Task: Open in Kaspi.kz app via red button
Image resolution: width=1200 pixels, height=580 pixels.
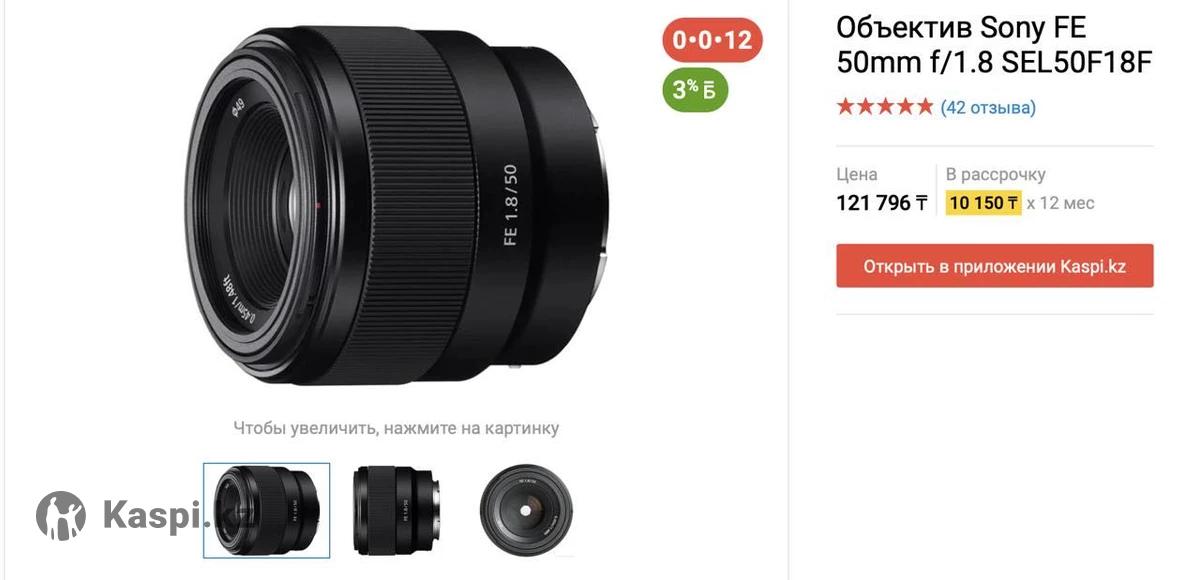Action: tap(995, 266)
